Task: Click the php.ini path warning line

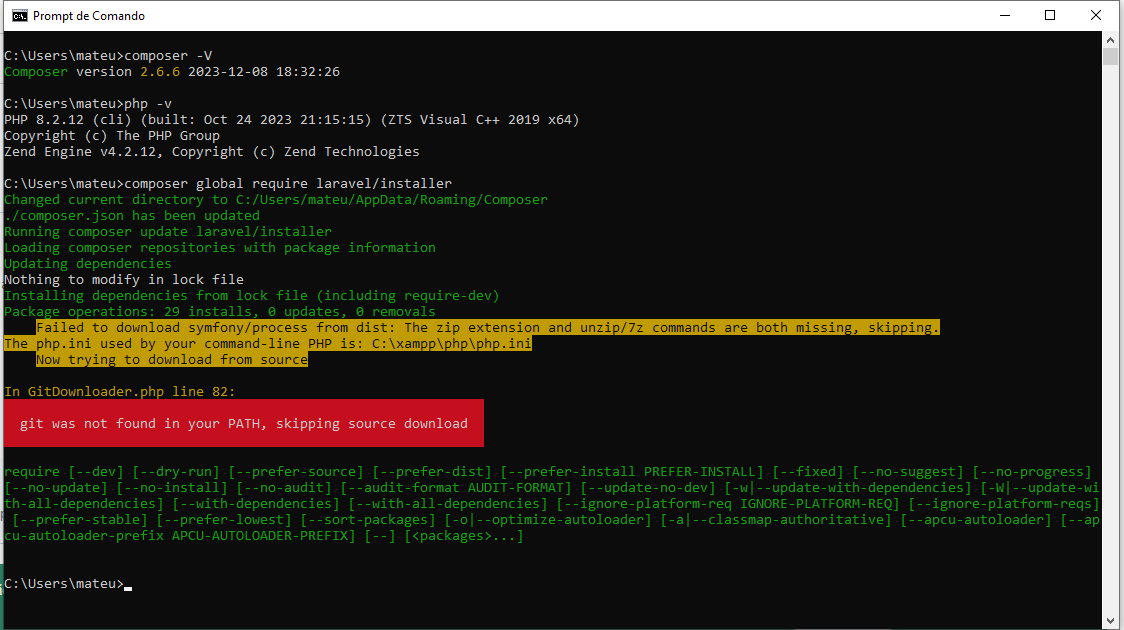Action: coord(268,343)
